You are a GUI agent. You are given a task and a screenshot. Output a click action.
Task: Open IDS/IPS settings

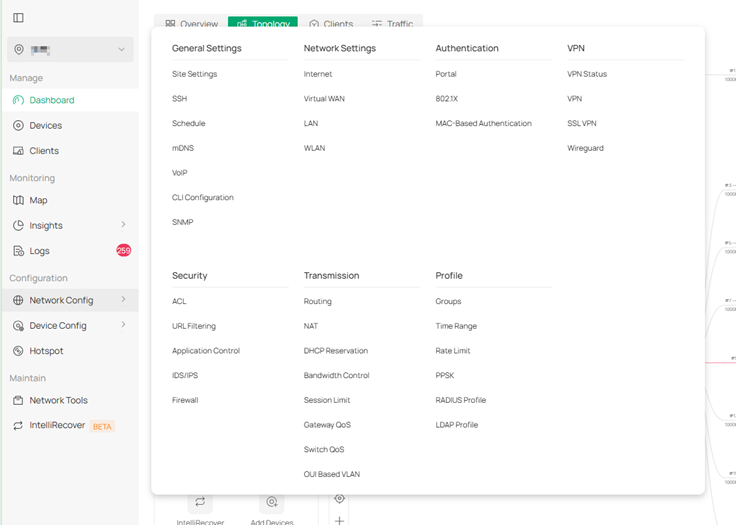pos(185,375)
